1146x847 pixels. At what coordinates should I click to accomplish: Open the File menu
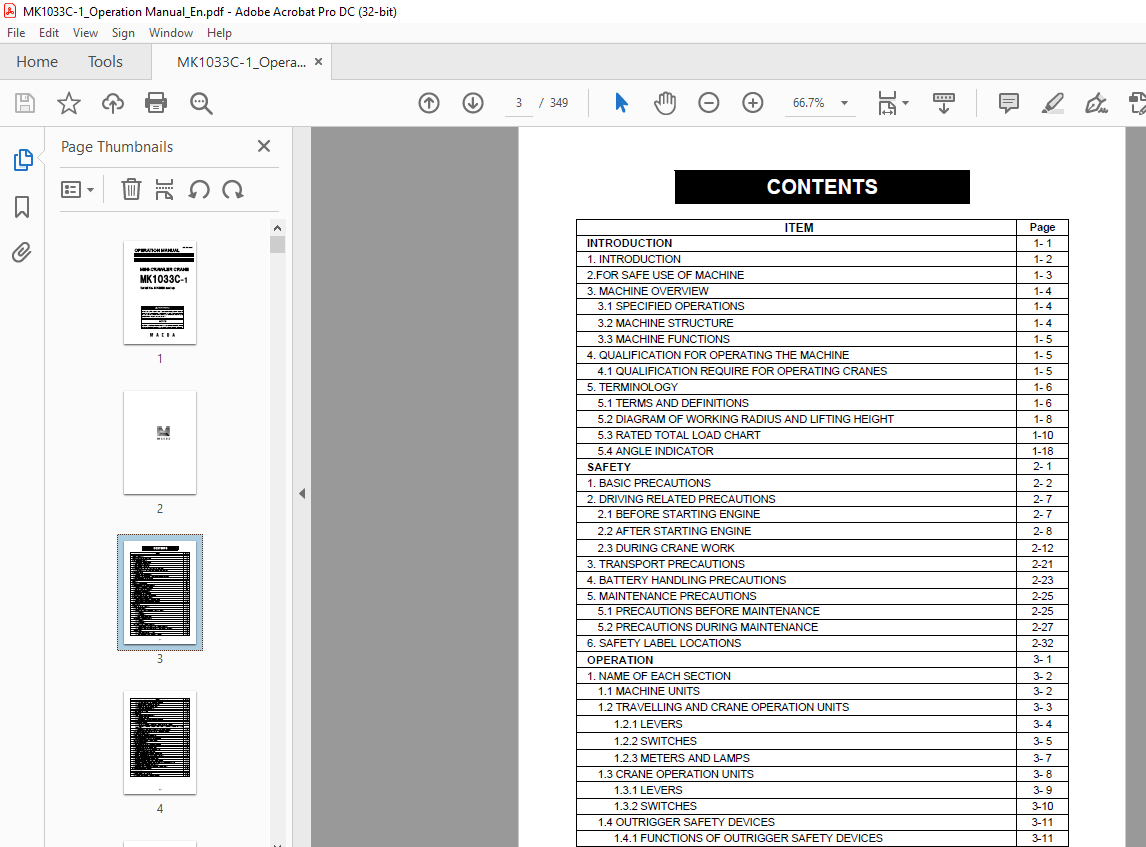[16, 33]
